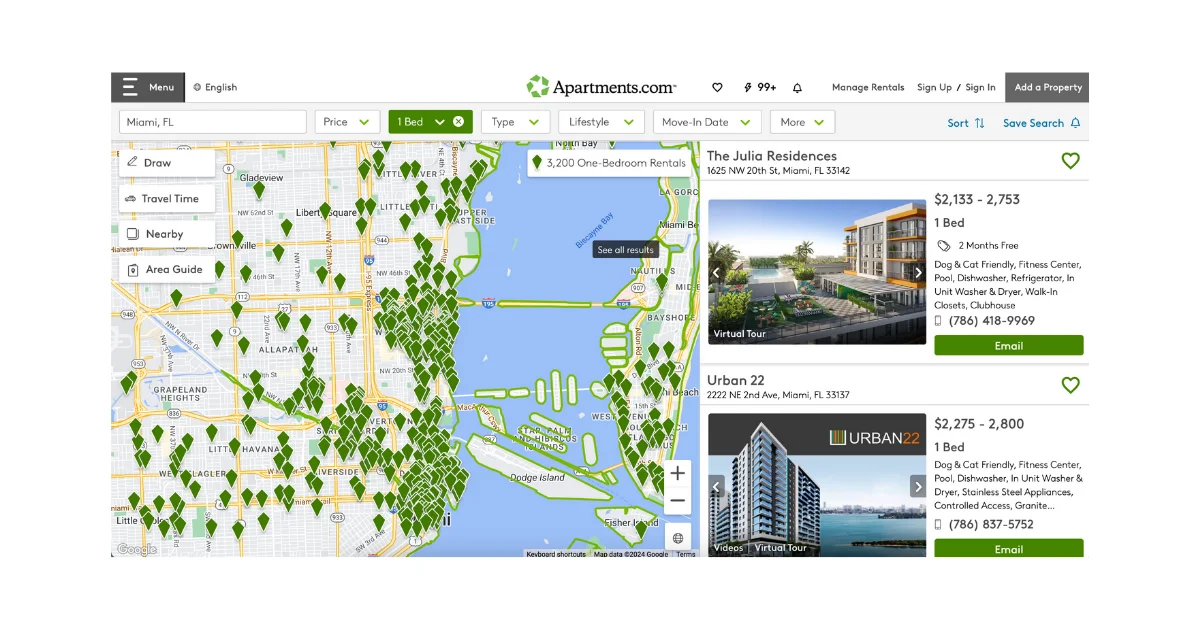Viewport: 1200px width, 630px height.
Task: Open Travel Time car tool
Action: point(166,199)
